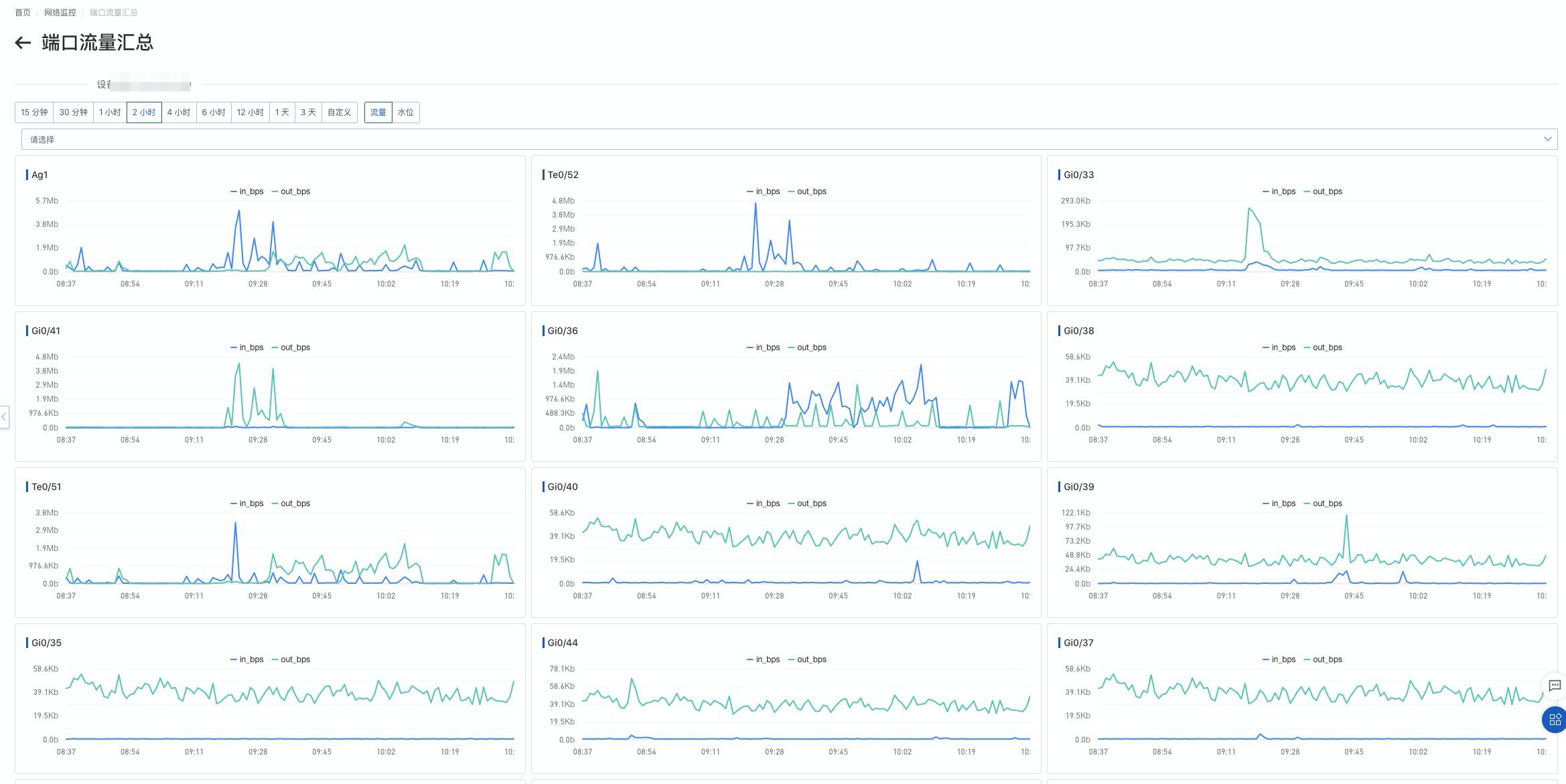
Task: Toggle in_bps legend in Gi0/35 chart
Action: [247, 659]
